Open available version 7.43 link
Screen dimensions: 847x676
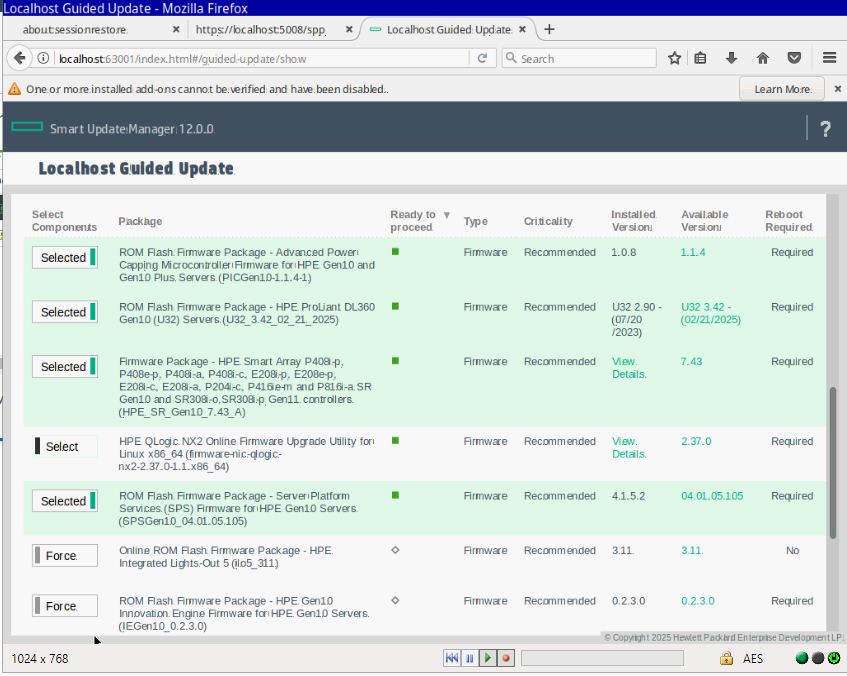[691, 362]
